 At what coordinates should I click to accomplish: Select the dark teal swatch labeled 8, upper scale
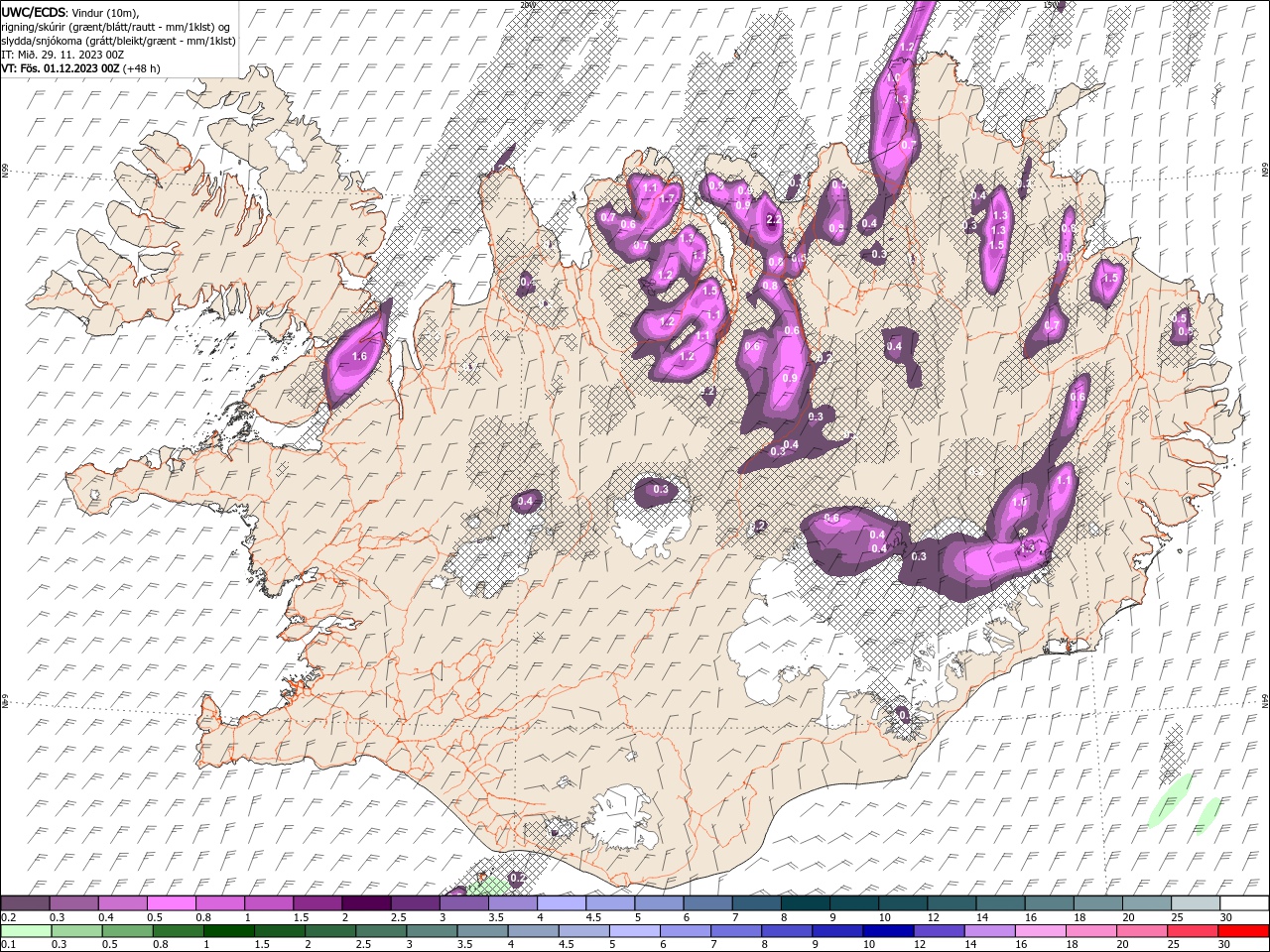[x=806, y=903]
